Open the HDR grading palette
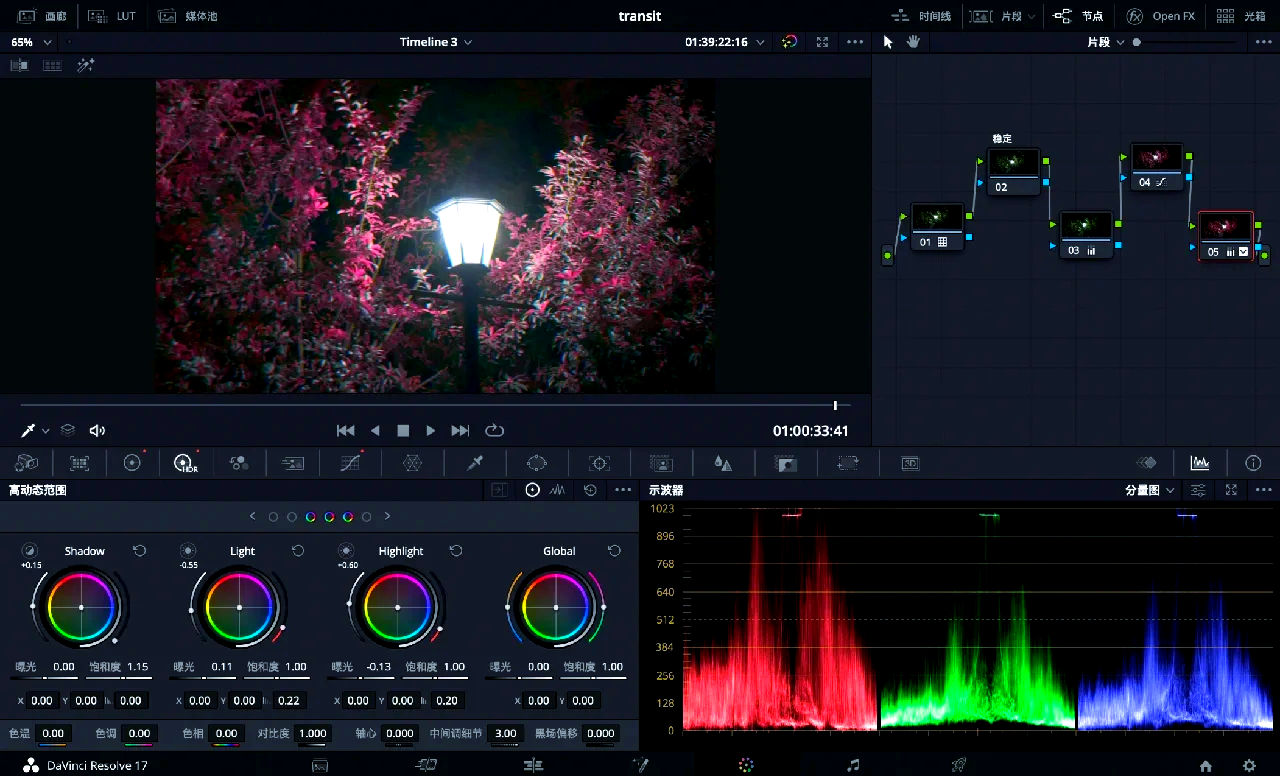The width and height of the screenshot is (1280, 776). tap(185, 462)
